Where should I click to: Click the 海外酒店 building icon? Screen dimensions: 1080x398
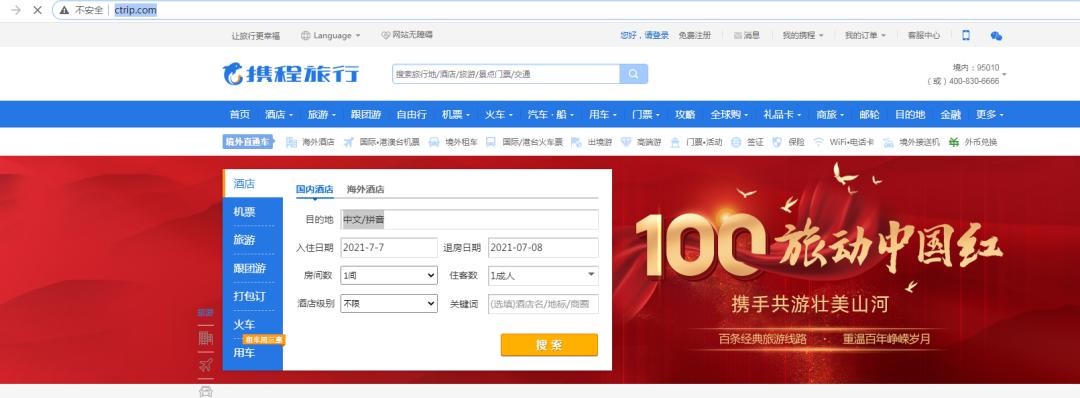291,142
